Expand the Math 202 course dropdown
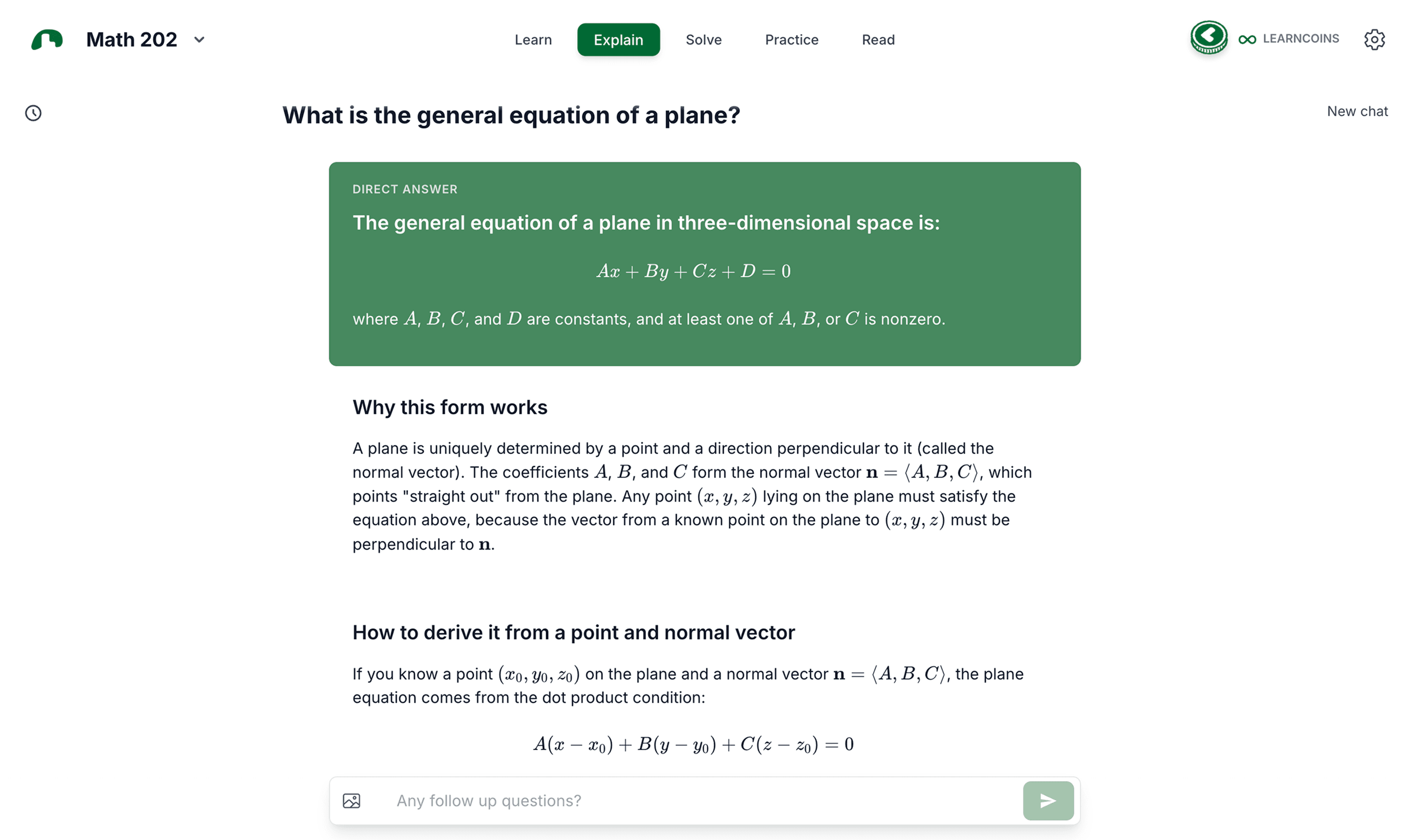 coord(199,40)
